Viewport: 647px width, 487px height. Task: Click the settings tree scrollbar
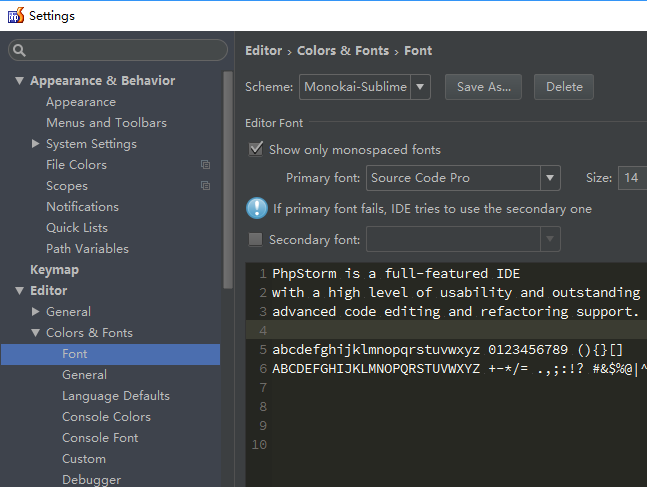click(x=228, y=180)
